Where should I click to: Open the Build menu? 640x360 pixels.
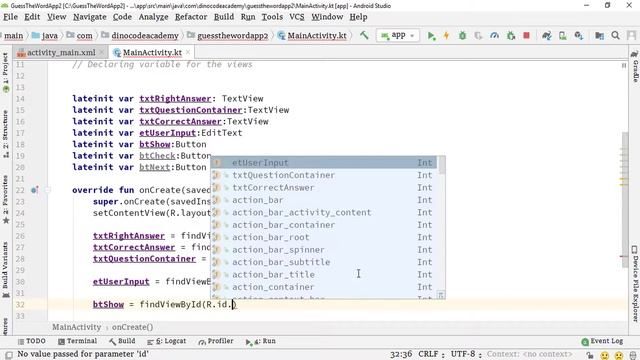point(224,17)
